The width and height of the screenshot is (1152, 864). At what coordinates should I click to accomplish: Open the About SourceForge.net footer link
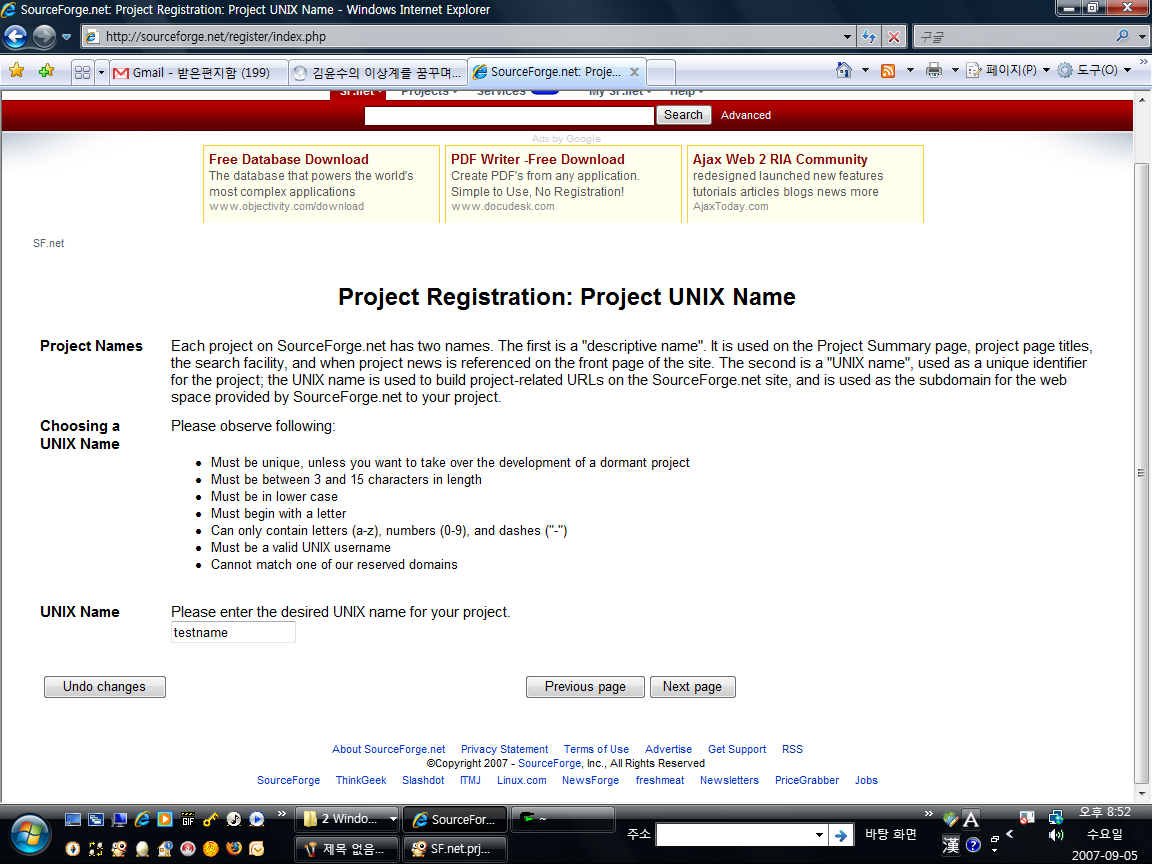tap(389, 749)
